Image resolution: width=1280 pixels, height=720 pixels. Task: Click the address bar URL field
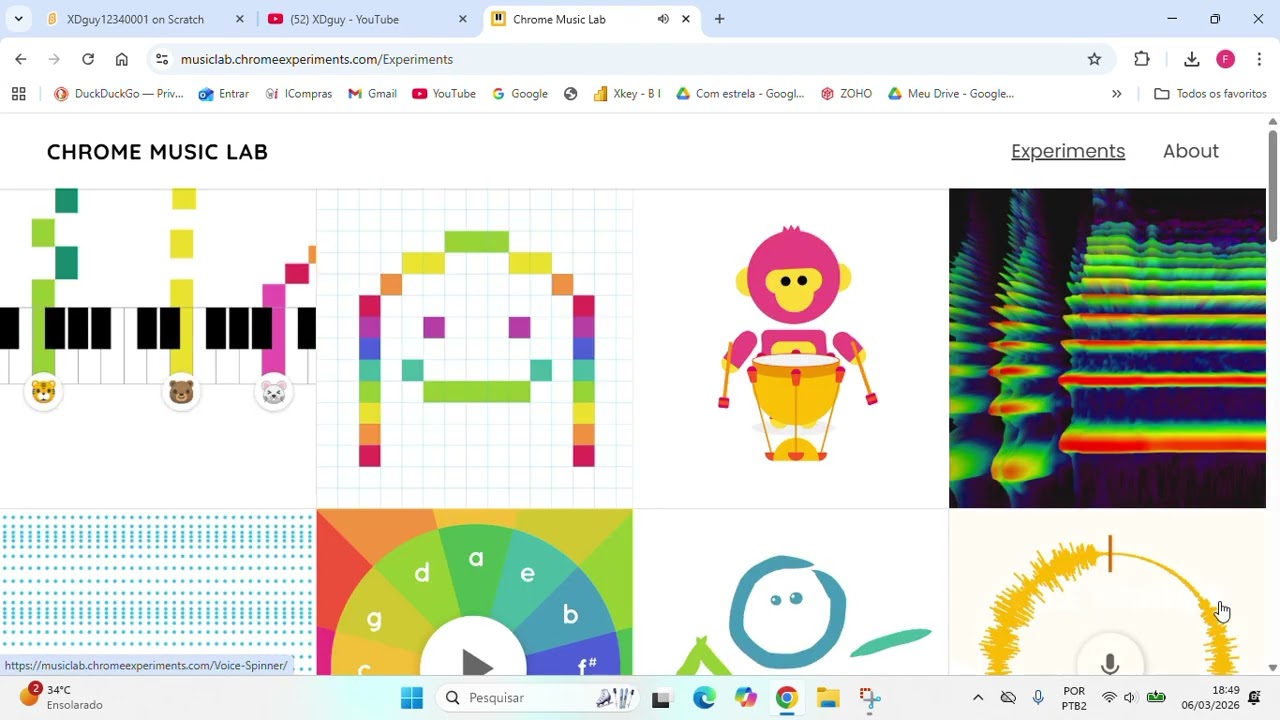(630, 59)
